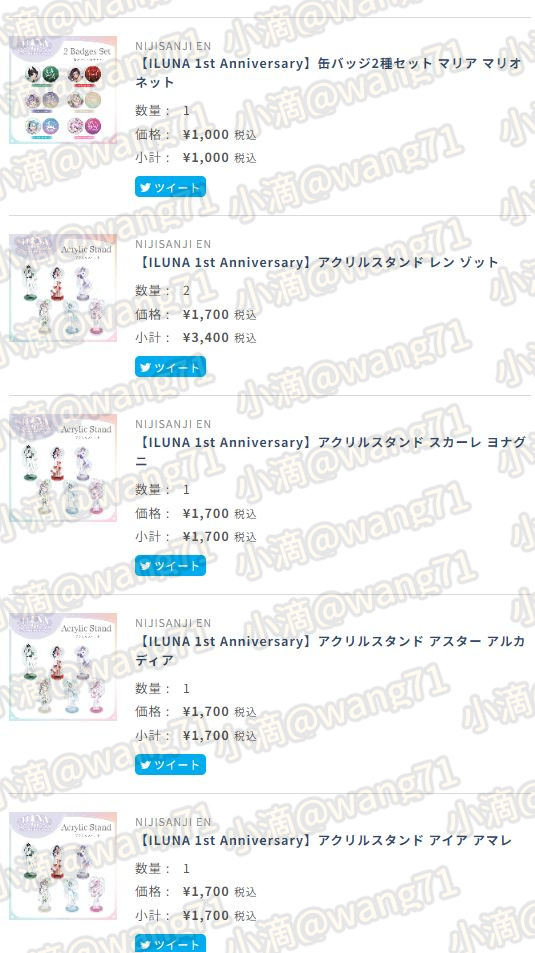This screenshot has height=953, width=535.
Task: Open the Ren Zotto acrylic stand thumbnail
Action: tap(63, 288)
